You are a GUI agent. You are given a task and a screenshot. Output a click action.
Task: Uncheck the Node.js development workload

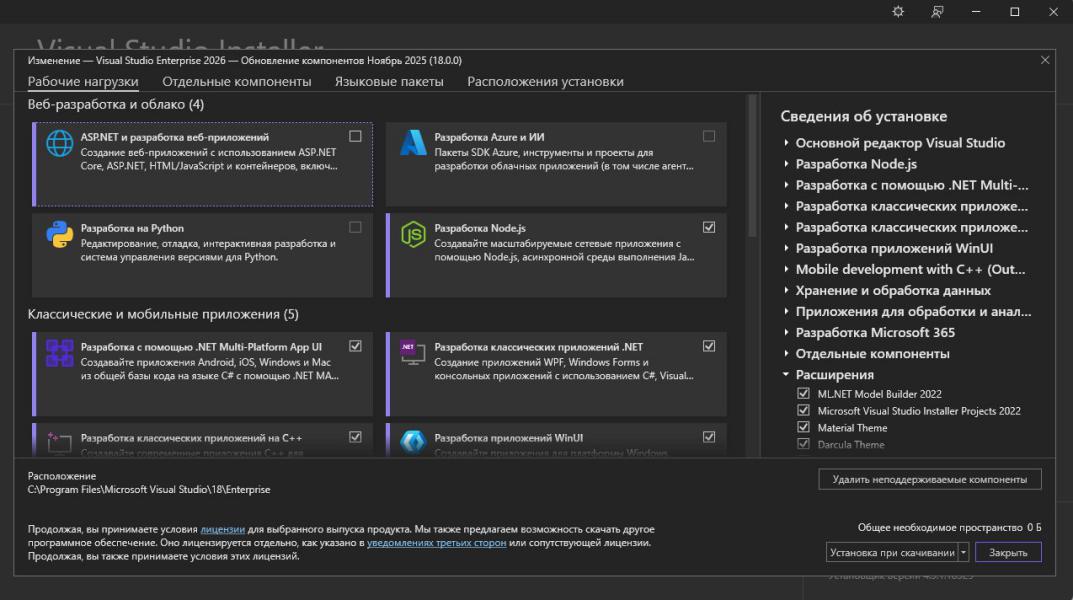[709, 227]
